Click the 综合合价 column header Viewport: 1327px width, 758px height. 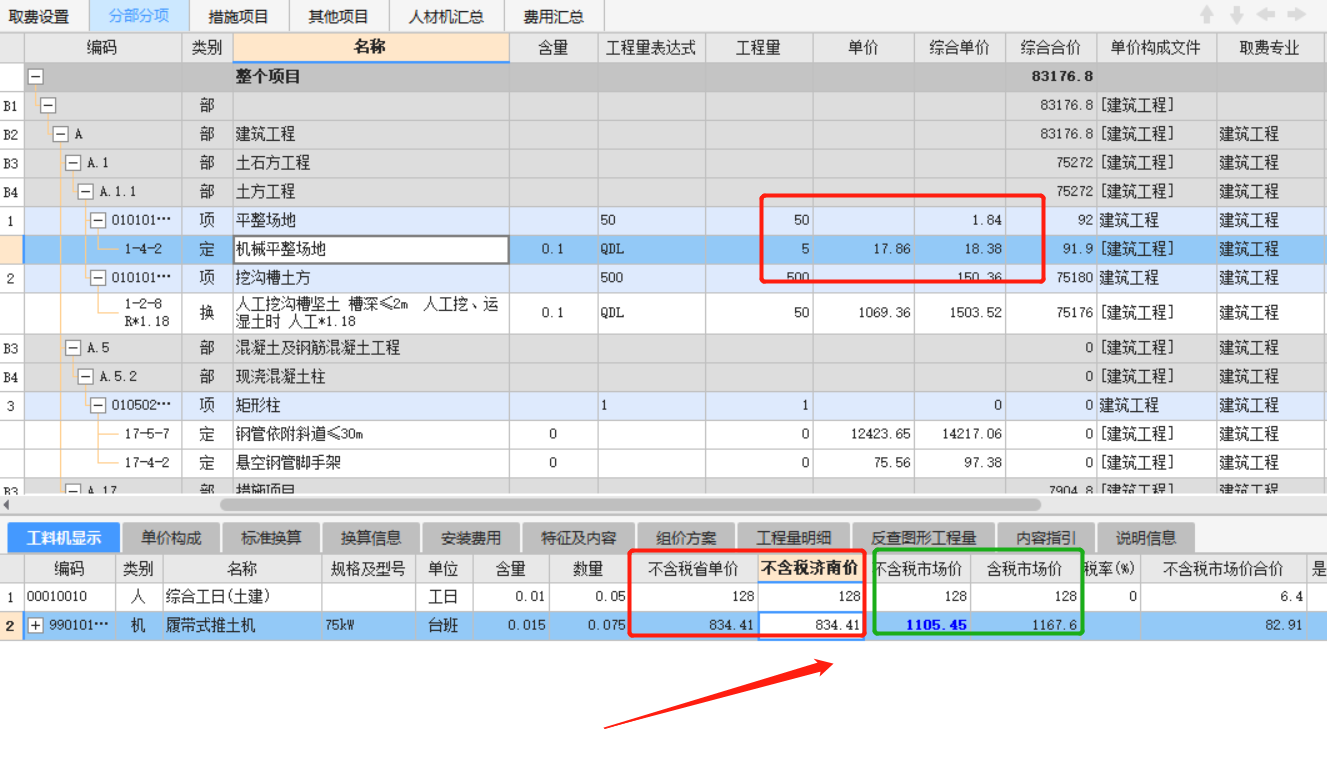pos(1051,47)
